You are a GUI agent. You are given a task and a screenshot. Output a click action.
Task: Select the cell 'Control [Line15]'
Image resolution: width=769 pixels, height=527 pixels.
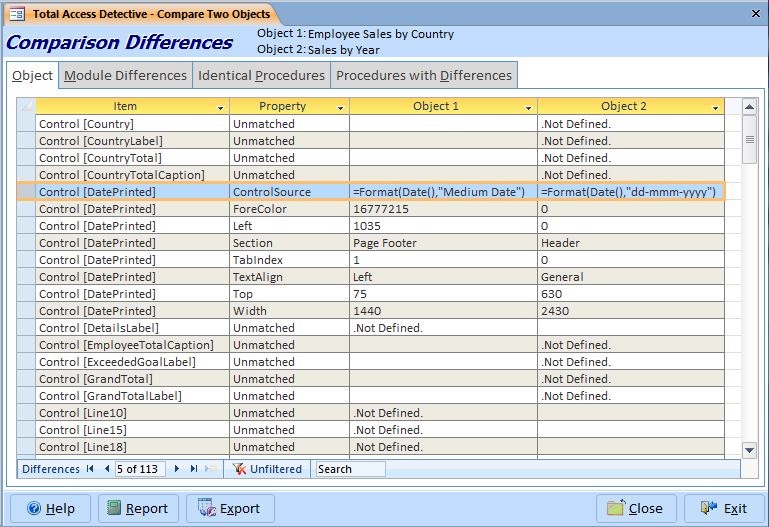(x=132, y=430)
